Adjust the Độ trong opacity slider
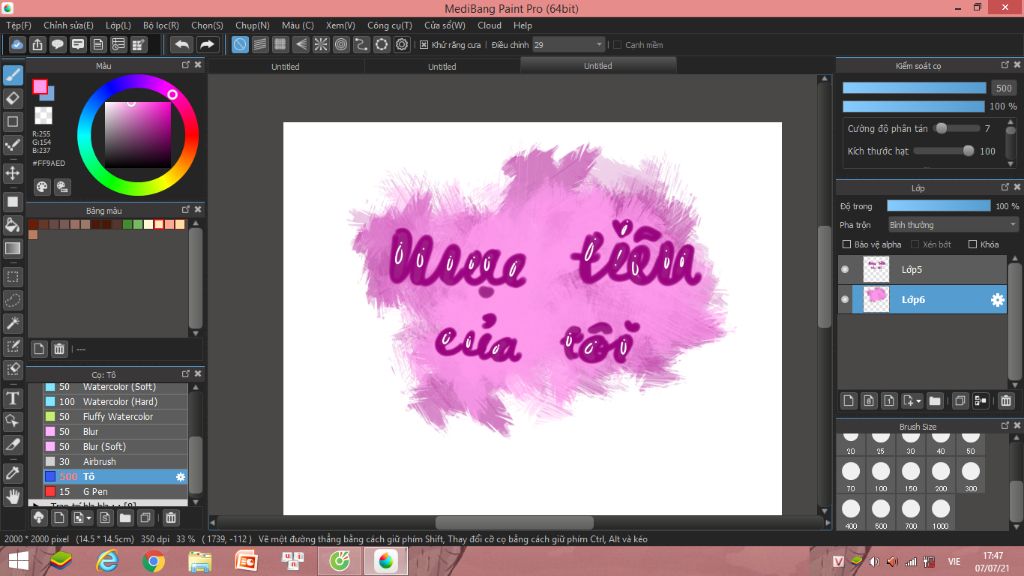 pos(938,206)
